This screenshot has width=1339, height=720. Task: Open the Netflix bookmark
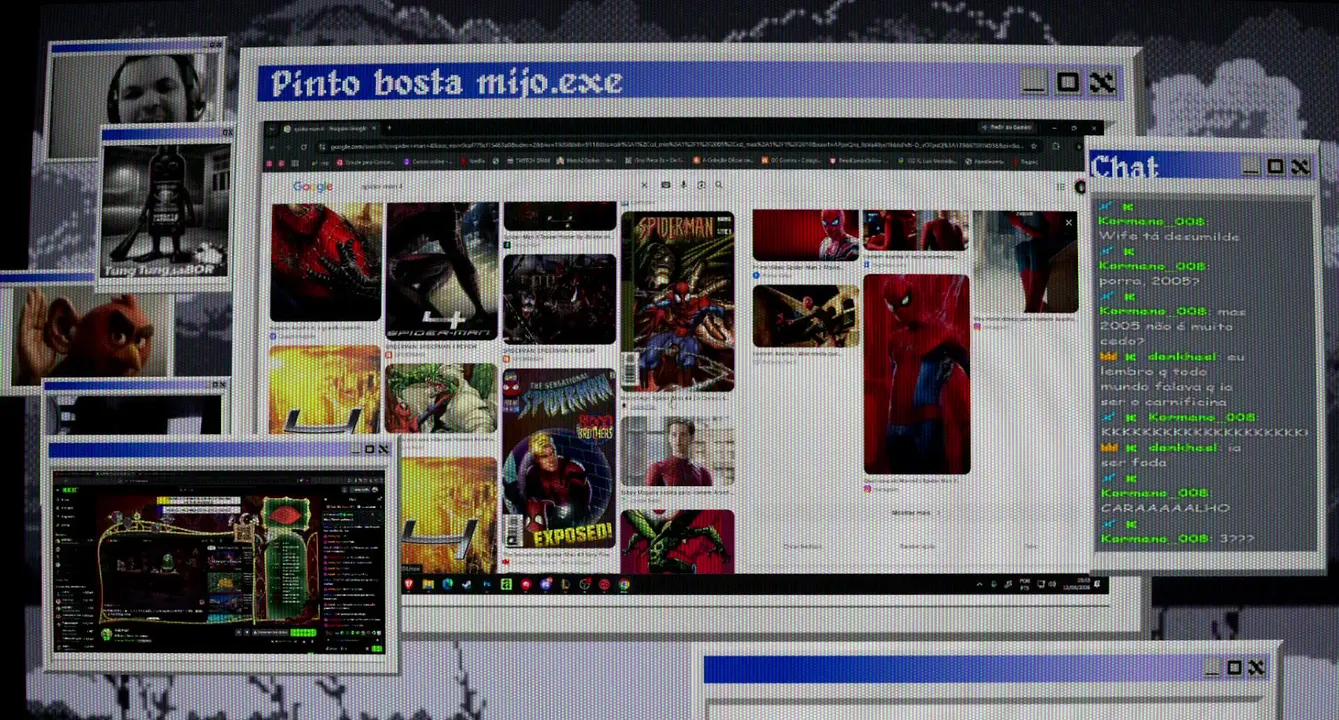(473, 160)
